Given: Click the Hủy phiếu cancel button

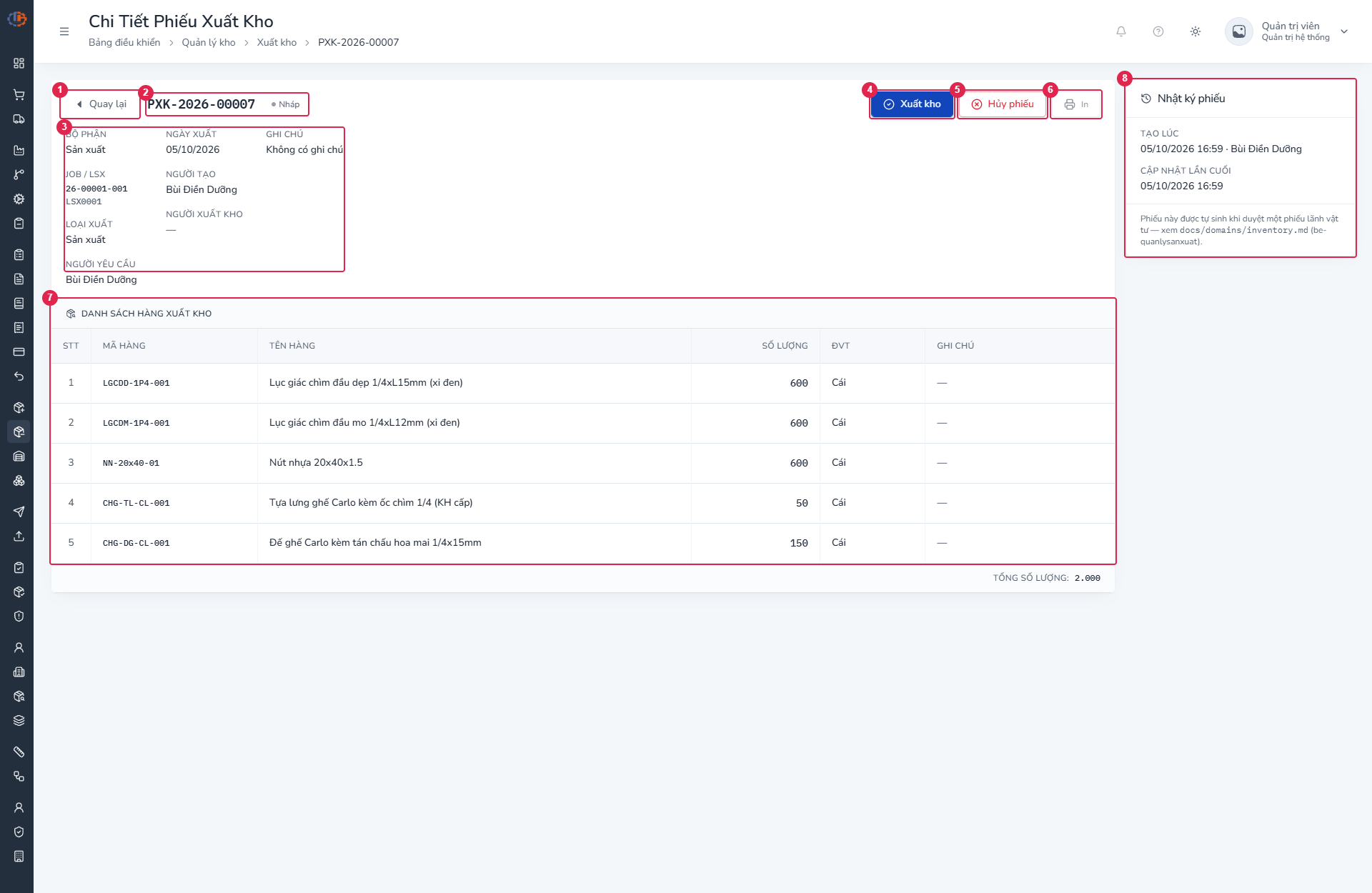Looking at the screenshot, I should [x=1003, y=104].
